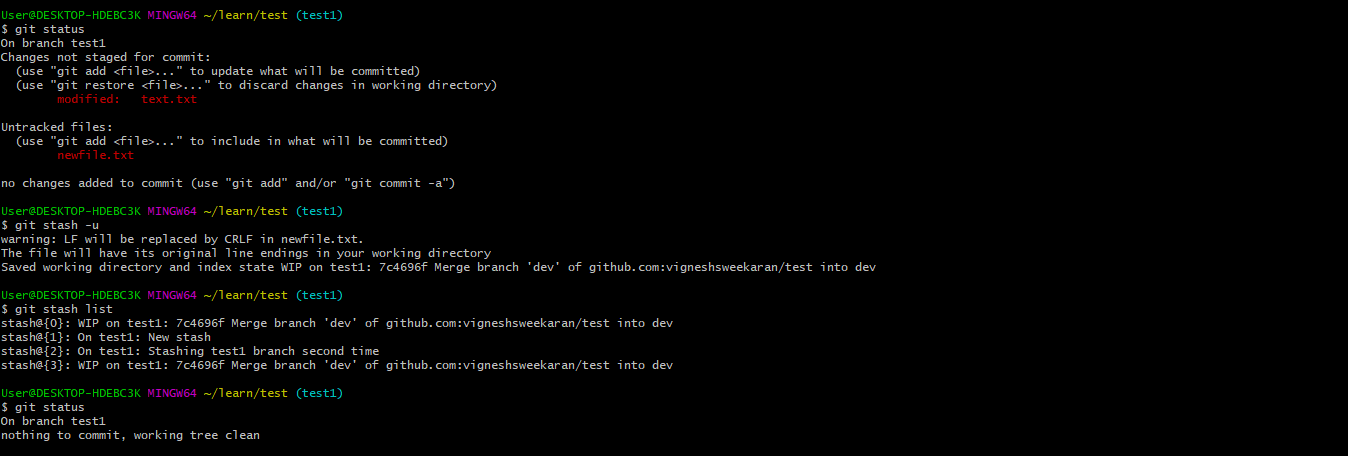Screen dimensions: 1348x456
Task: Select the stash@{0} entry line
Action: (x=336, y=323)
